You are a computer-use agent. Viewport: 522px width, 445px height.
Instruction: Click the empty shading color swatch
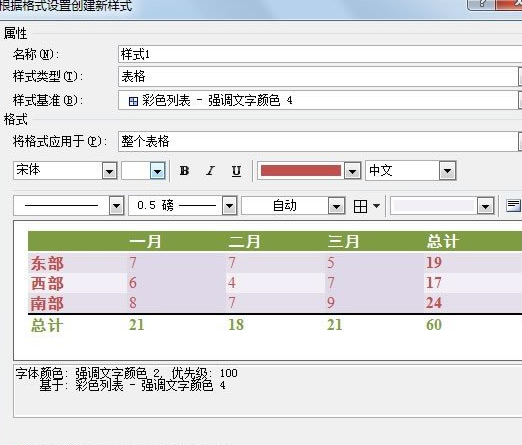click(x=433, y=206)
